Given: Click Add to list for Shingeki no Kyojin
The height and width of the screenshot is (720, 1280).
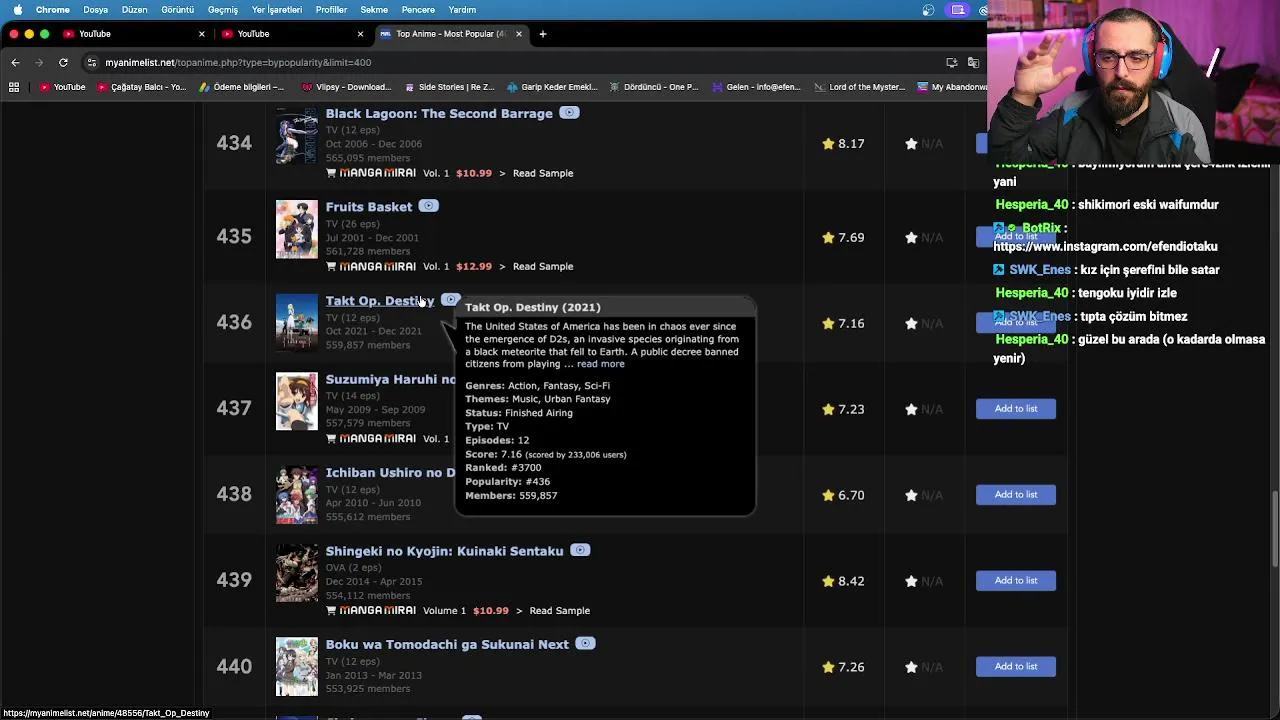Looking at the screenshot, I should (1016, 581).
